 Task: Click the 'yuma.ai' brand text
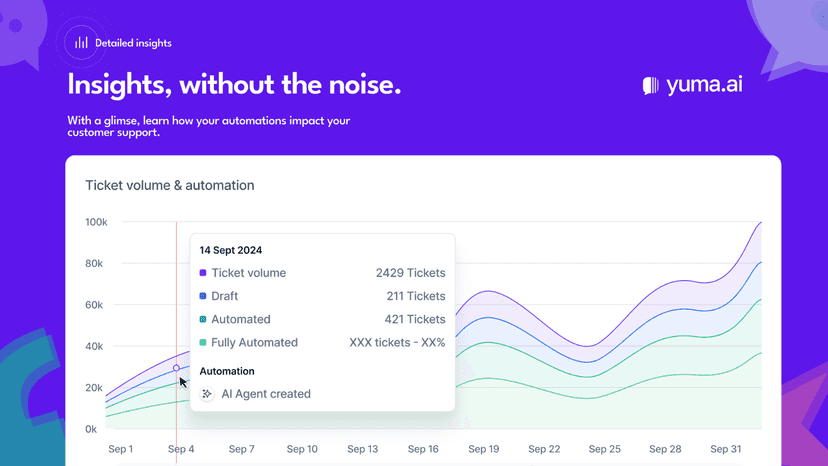[x=704, y=85]
